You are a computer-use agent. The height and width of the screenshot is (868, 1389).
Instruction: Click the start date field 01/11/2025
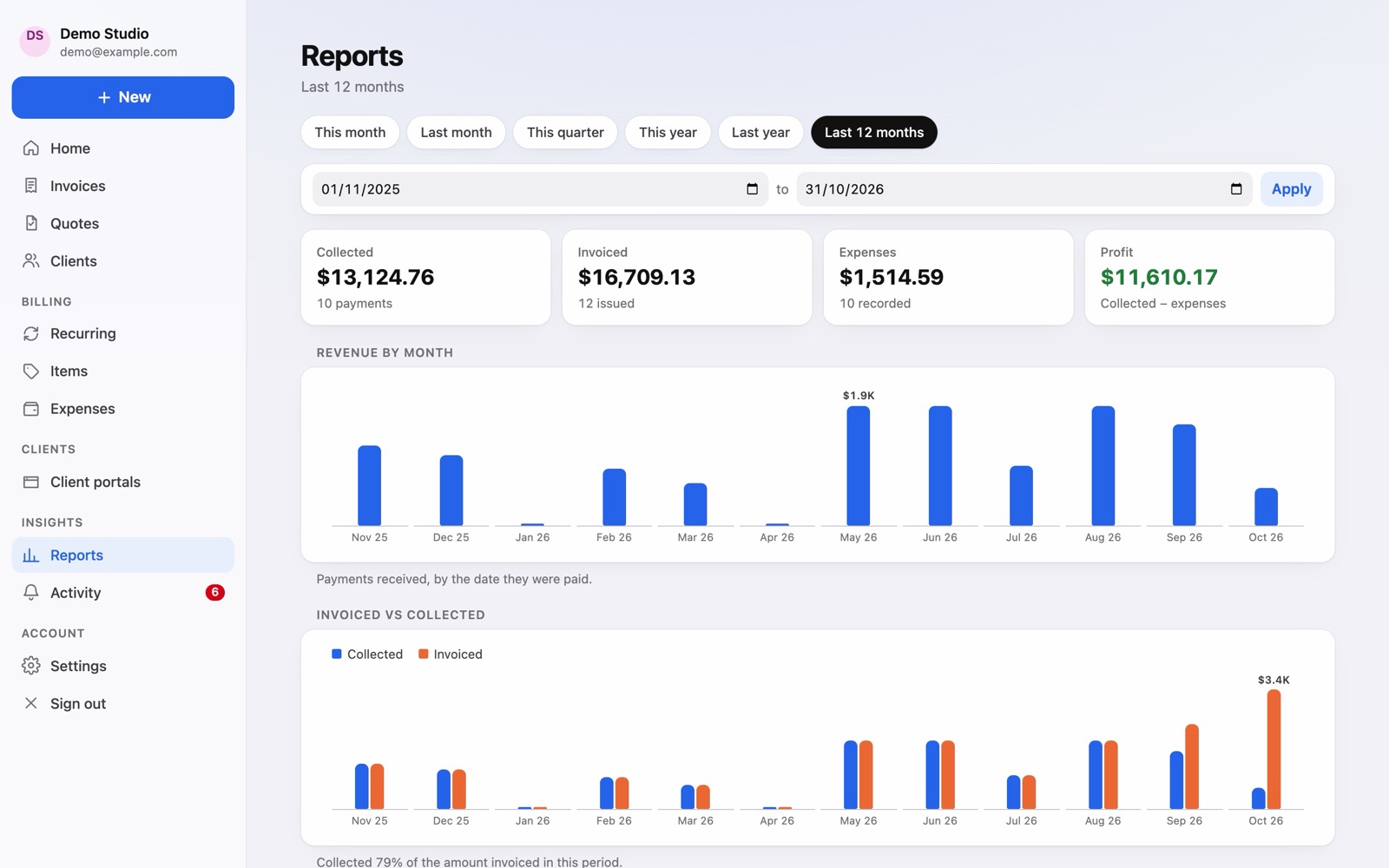coord(540,189)
